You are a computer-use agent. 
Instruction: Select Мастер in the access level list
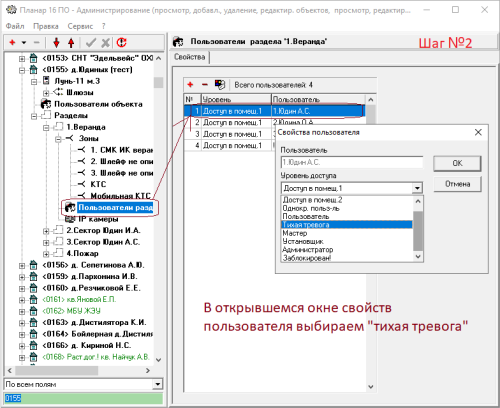347,233
